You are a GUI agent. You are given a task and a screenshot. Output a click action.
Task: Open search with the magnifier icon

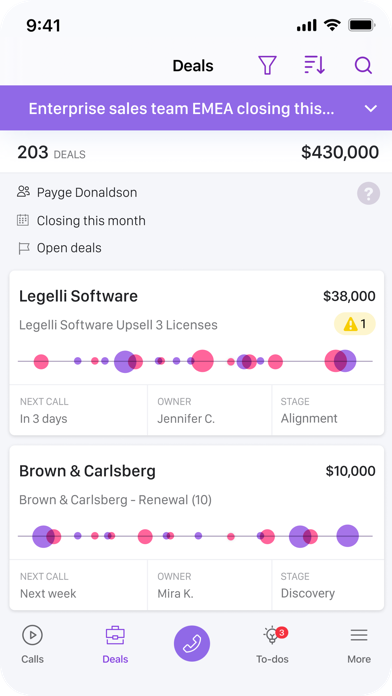[x=363, y=66]
